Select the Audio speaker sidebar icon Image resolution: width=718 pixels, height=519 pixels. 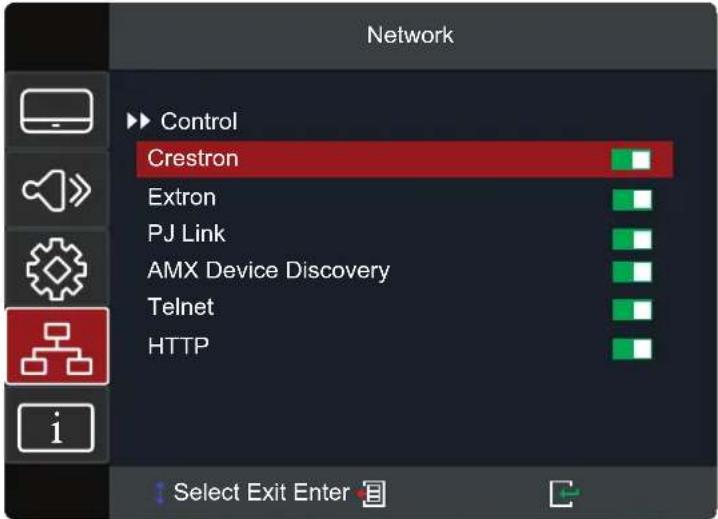pyautogui.click(x=57, y=190)
